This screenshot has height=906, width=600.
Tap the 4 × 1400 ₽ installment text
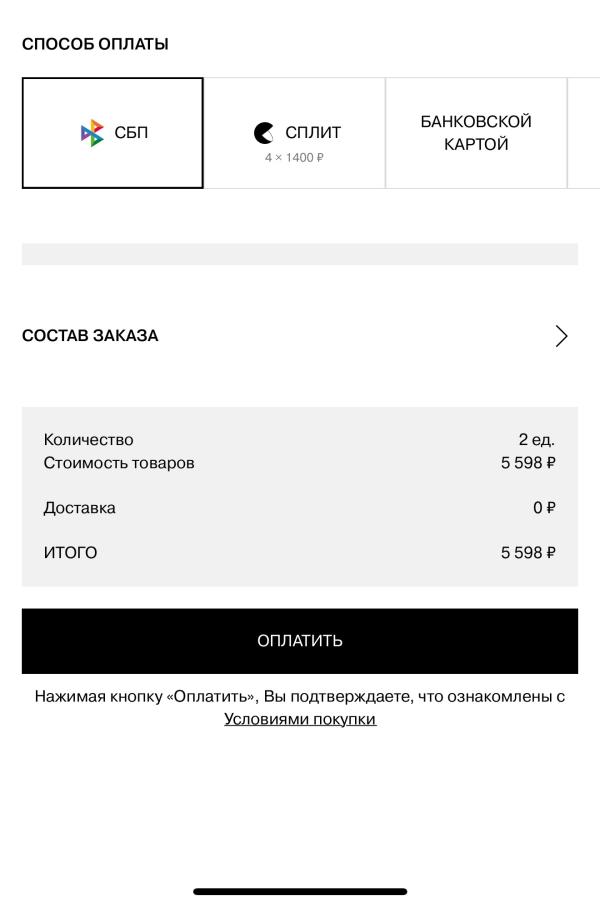click(x=294, y=158)
